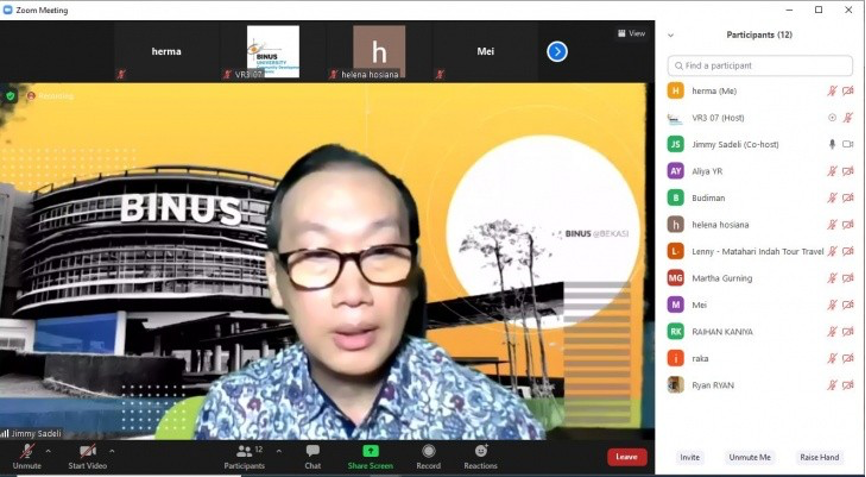866x477 pixels.
Task: Click Jimmy Sadeli active microphone icon
Action: 832,144
